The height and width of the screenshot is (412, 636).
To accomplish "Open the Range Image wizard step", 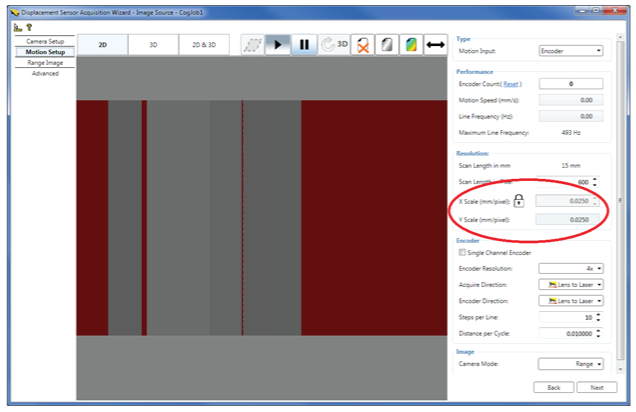I will click(x=45, y=63).
